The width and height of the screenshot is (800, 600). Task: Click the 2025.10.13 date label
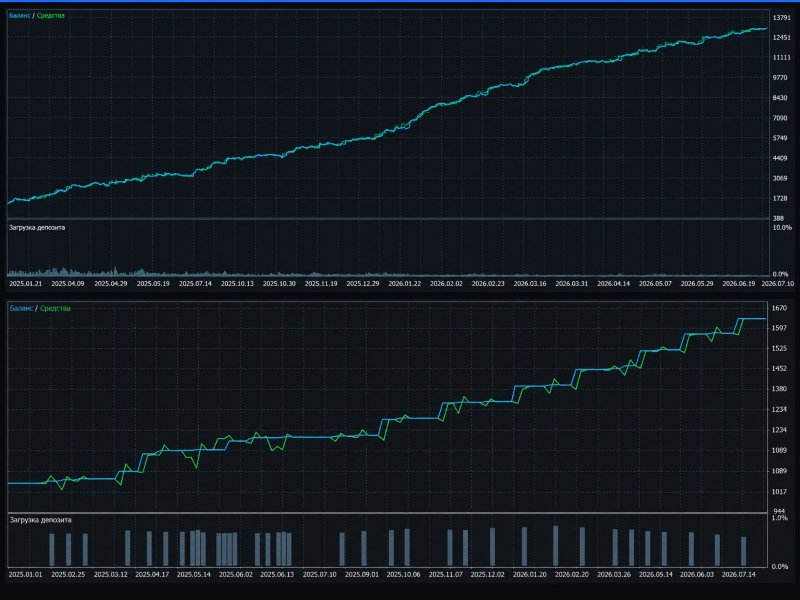click(x=237, y=284)
